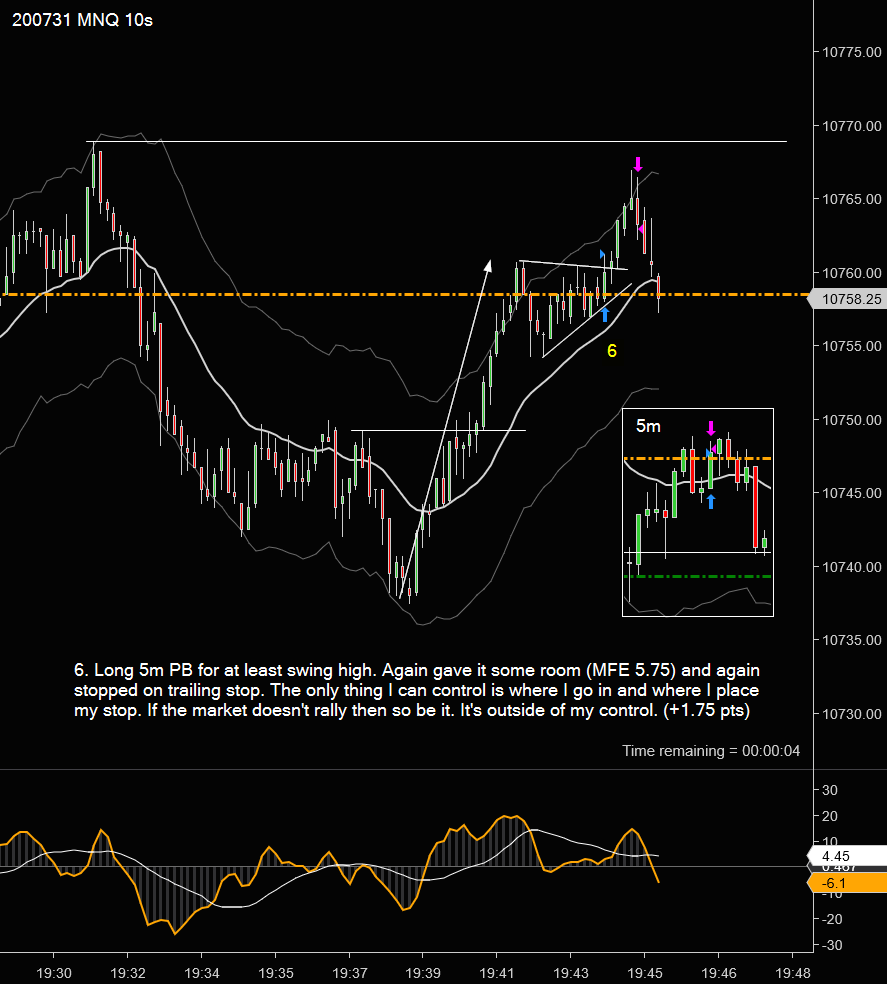Click the magenta sell arrow above the main chart high
887x984 pixels.
tap(638, 164)
